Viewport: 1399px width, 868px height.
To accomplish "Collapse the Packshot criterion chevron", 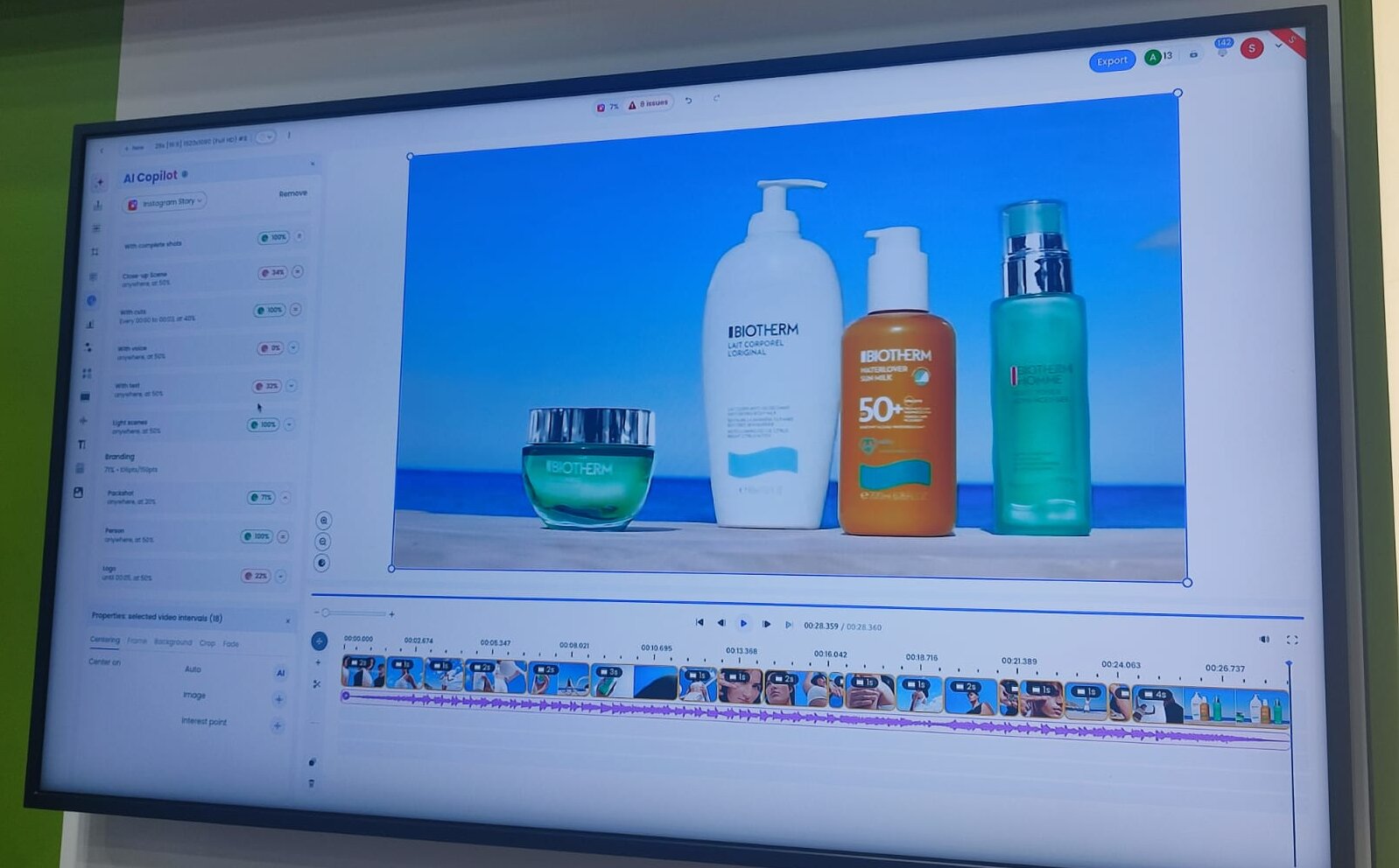I will [285, 497].
